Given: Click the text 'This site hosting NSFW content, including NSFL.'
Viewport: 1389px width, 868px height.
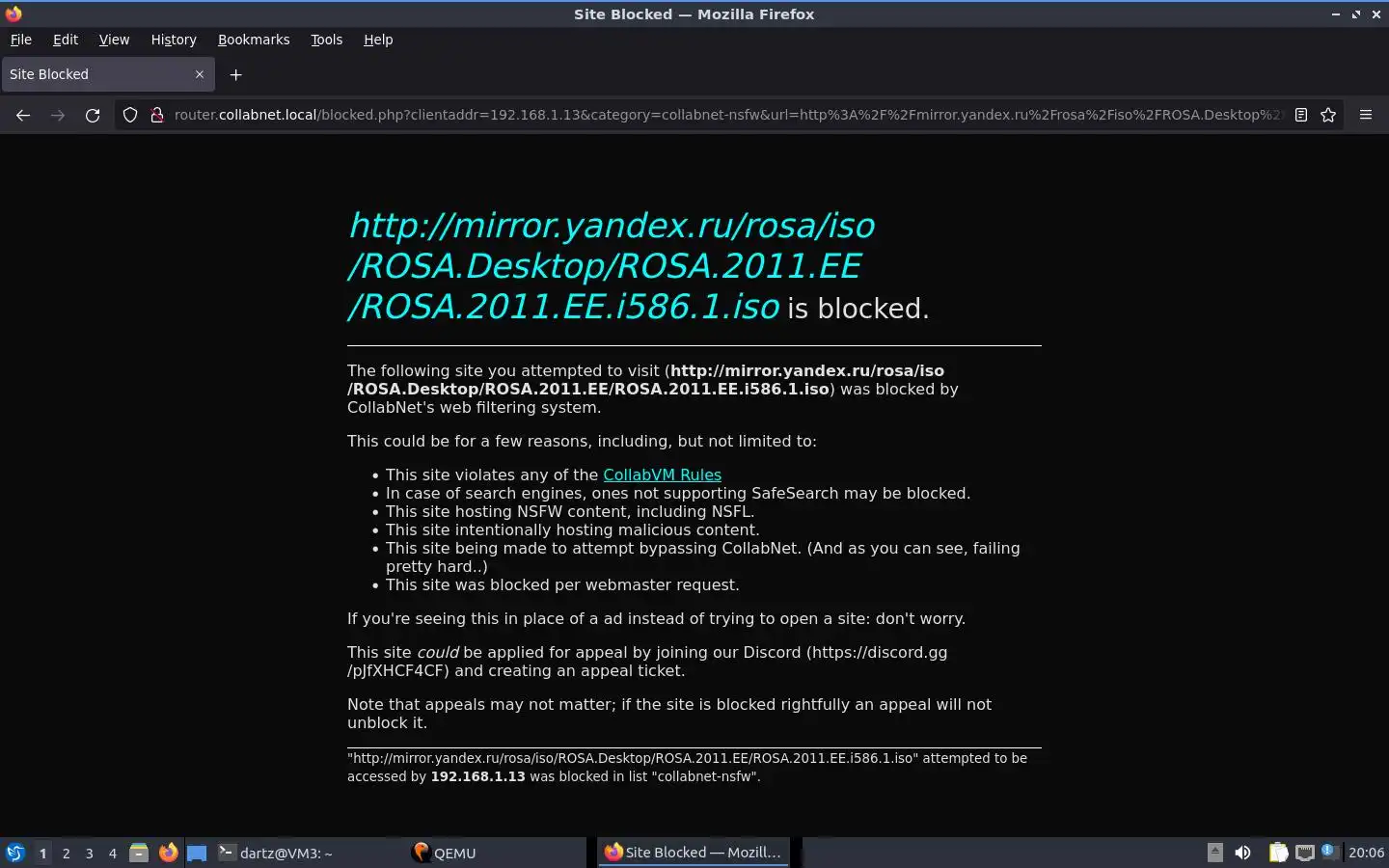Looking at the screenshot, I should point(570,511).
